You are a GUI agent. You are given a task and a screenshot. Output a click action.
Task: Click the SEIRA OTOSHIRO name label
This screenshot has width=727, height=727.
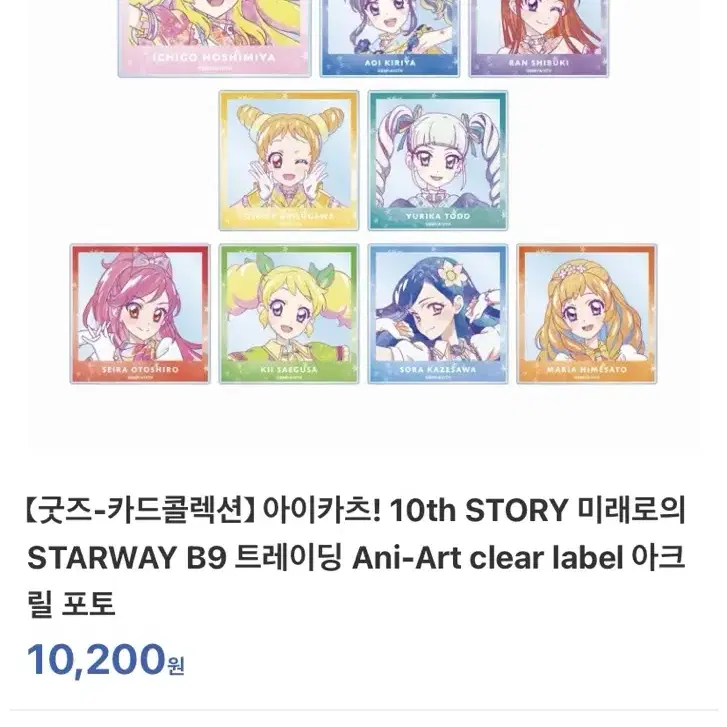[x=140, y=370]
